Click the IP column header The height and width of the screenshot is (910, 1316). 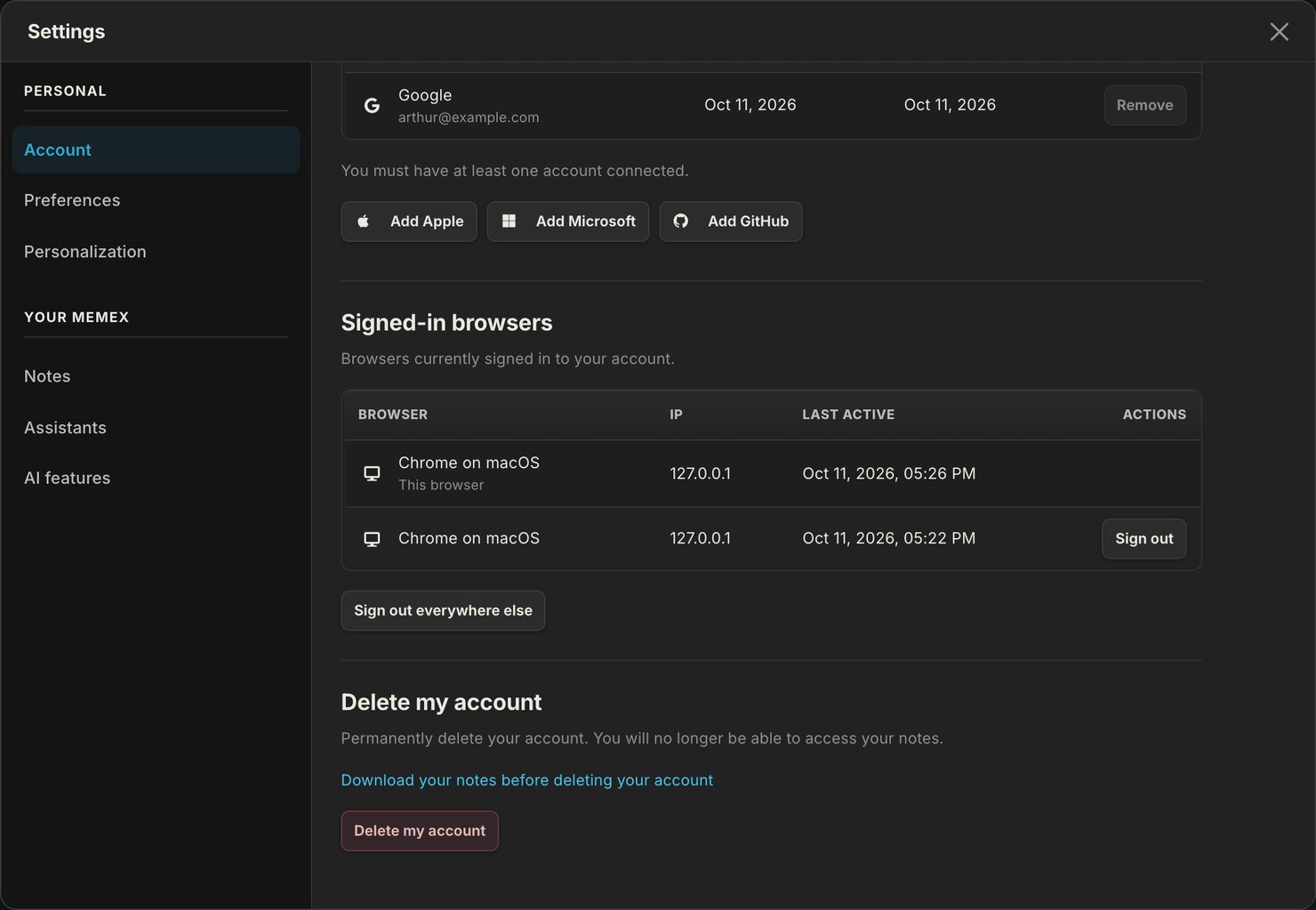[x=677, y=415]
